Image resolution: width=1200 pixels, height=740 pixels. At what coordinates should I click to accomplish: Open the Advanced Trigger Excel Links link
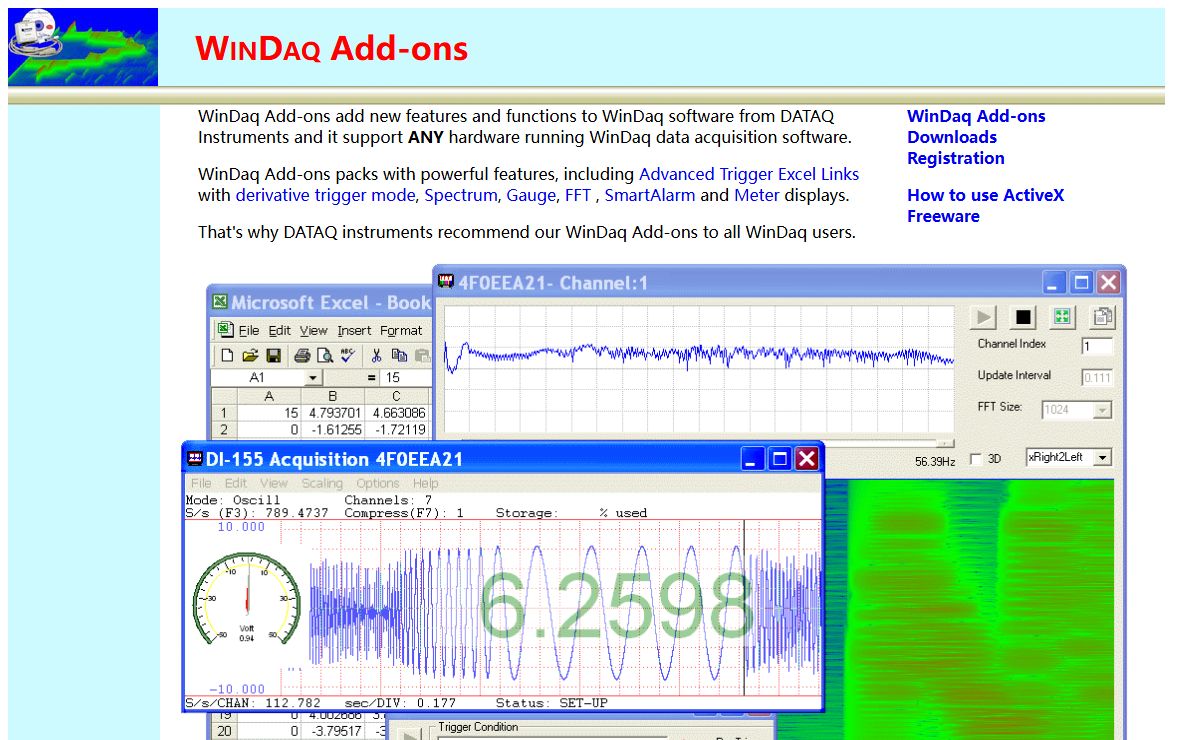[749, 174]
